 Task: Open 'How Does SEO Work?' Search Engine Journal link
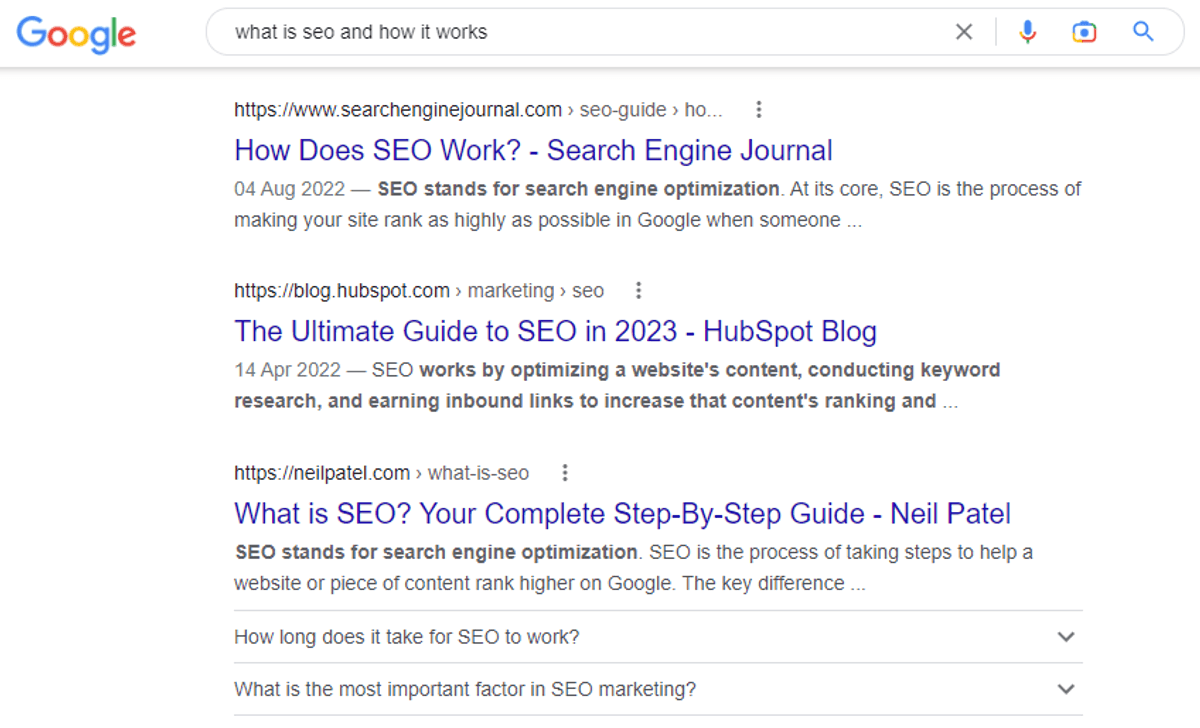533,150
